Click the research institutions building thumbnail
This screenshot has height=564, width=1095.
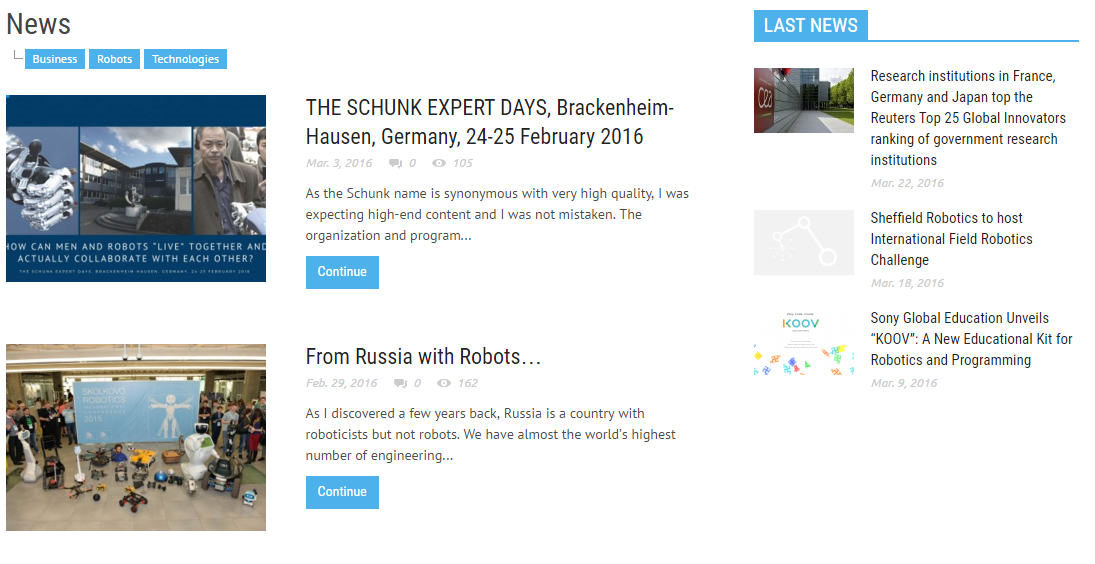804,100
